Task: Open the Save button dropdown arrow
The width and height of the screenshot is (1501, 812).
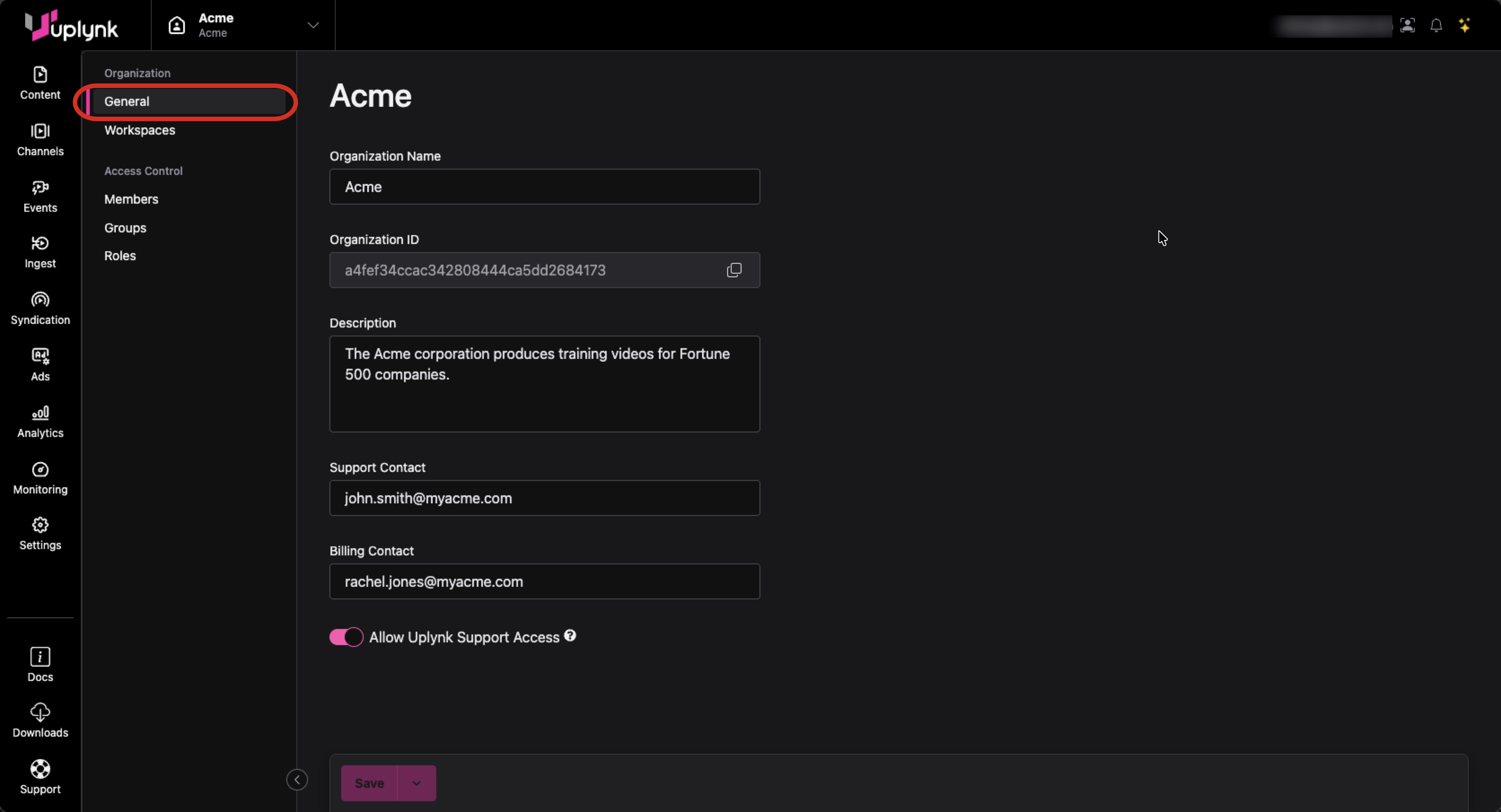Action: [x=416, y=783]
